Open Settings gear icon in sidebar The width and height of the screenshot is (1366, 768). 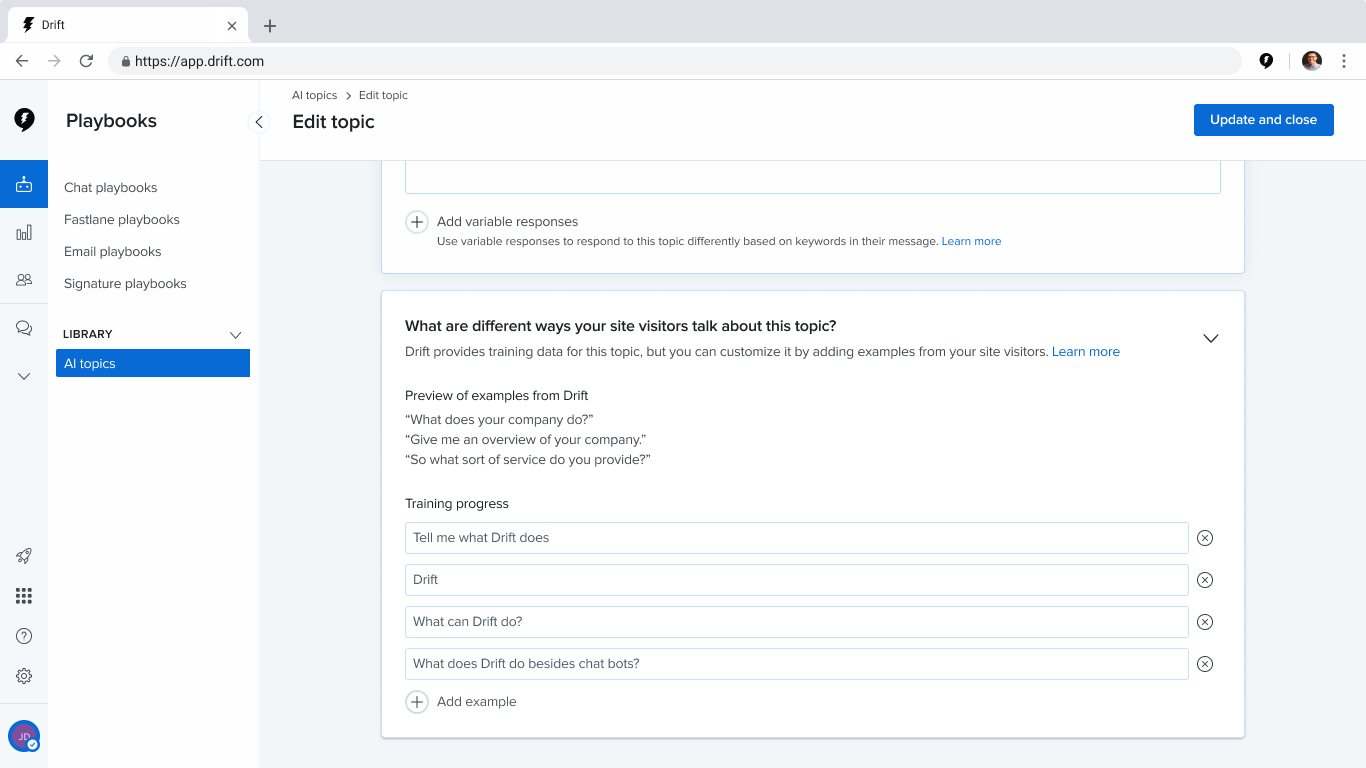pyautogui.click(x=24, y=676)
